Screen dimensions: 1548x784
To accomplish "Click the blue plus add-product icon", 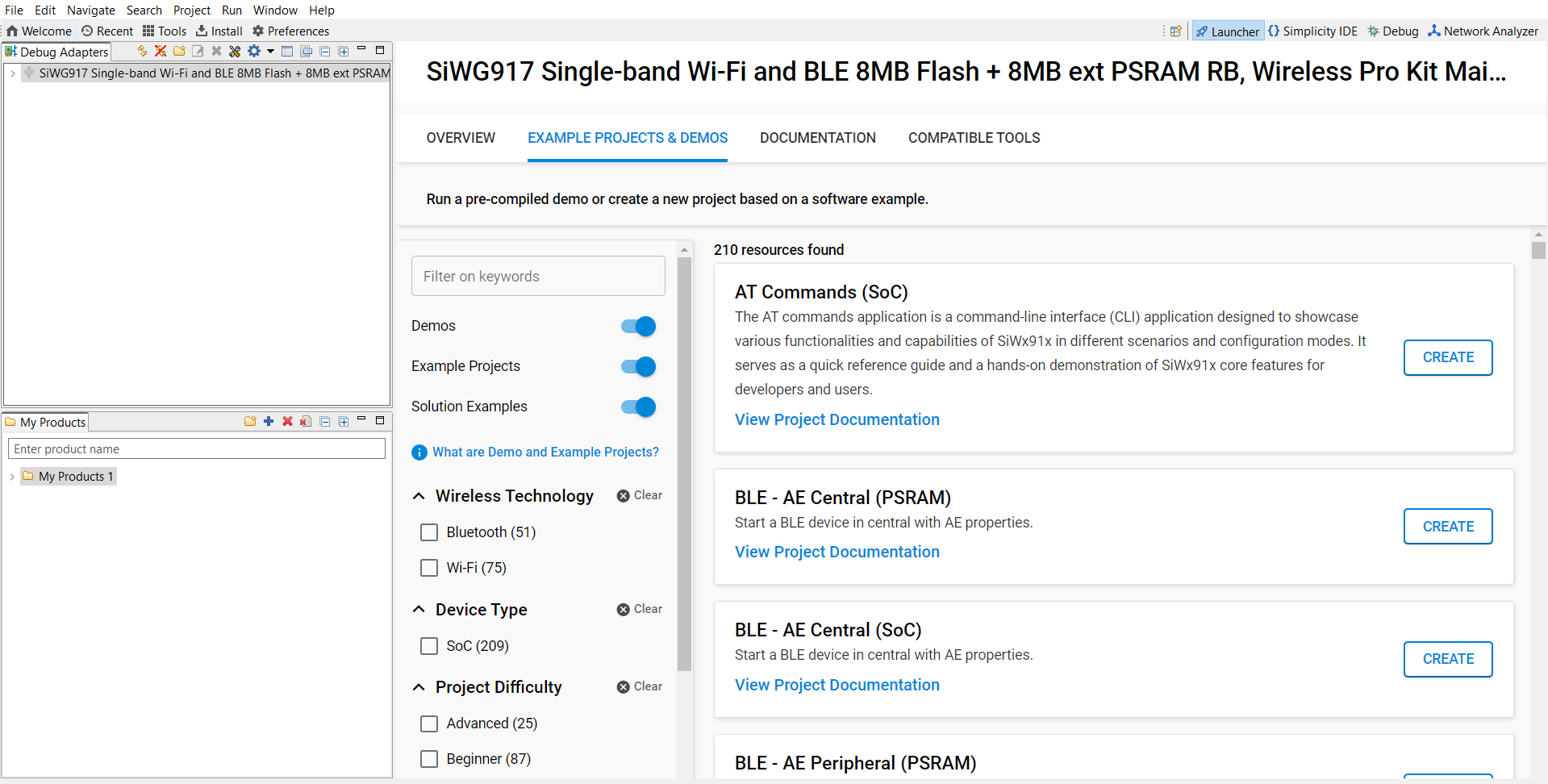I will click(269, 421).
